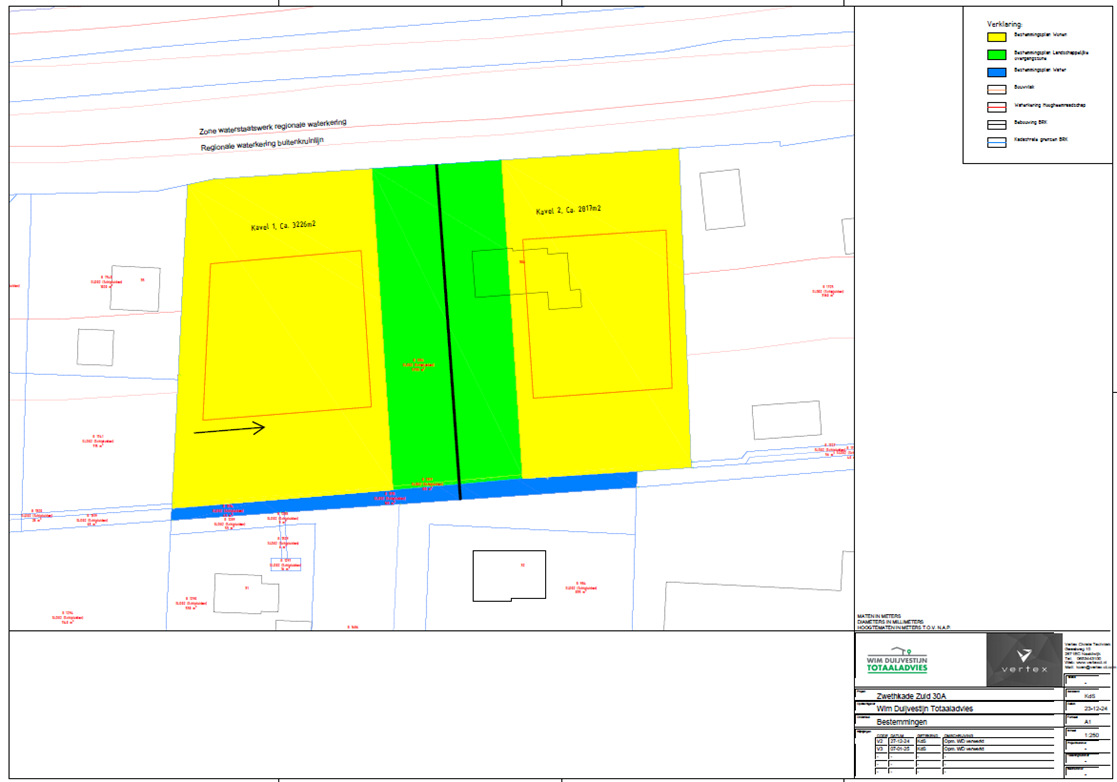Click the Bouwvlak legend symbol
1117x782 pixels.
tap(996, 89)
